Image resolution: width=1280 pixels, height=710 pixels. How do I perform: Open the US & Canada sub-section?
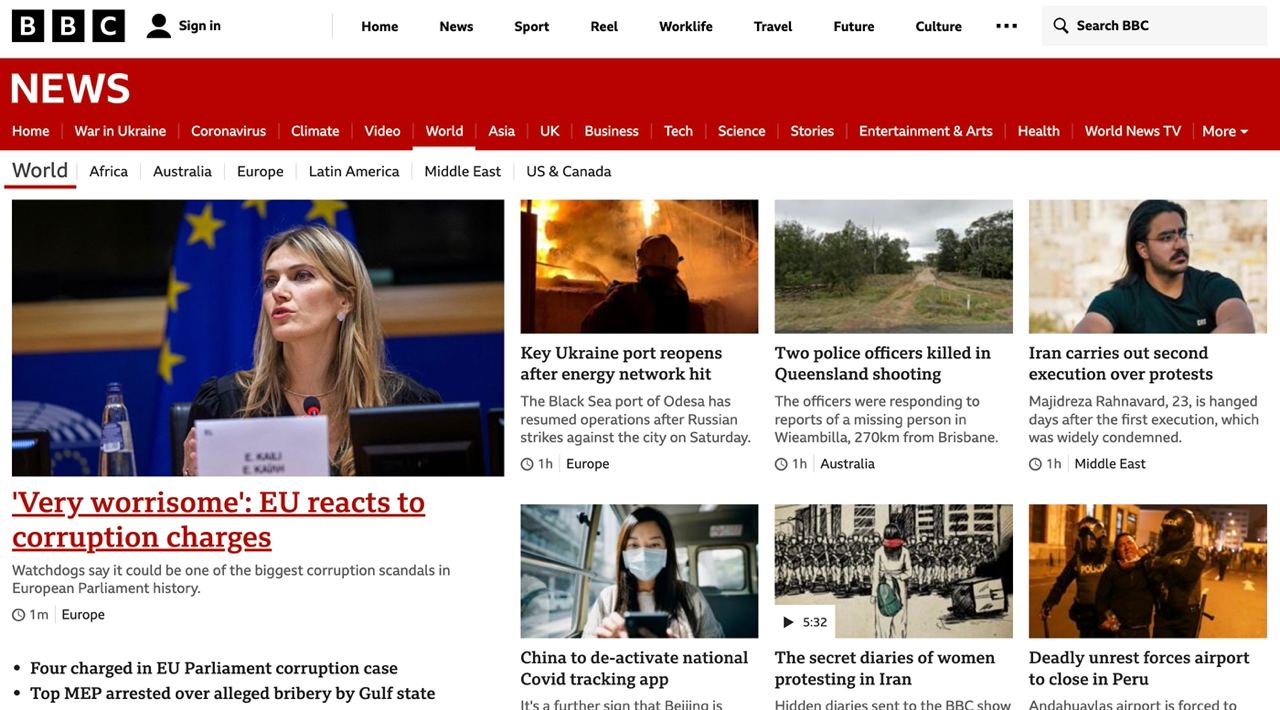click(568, 171)
